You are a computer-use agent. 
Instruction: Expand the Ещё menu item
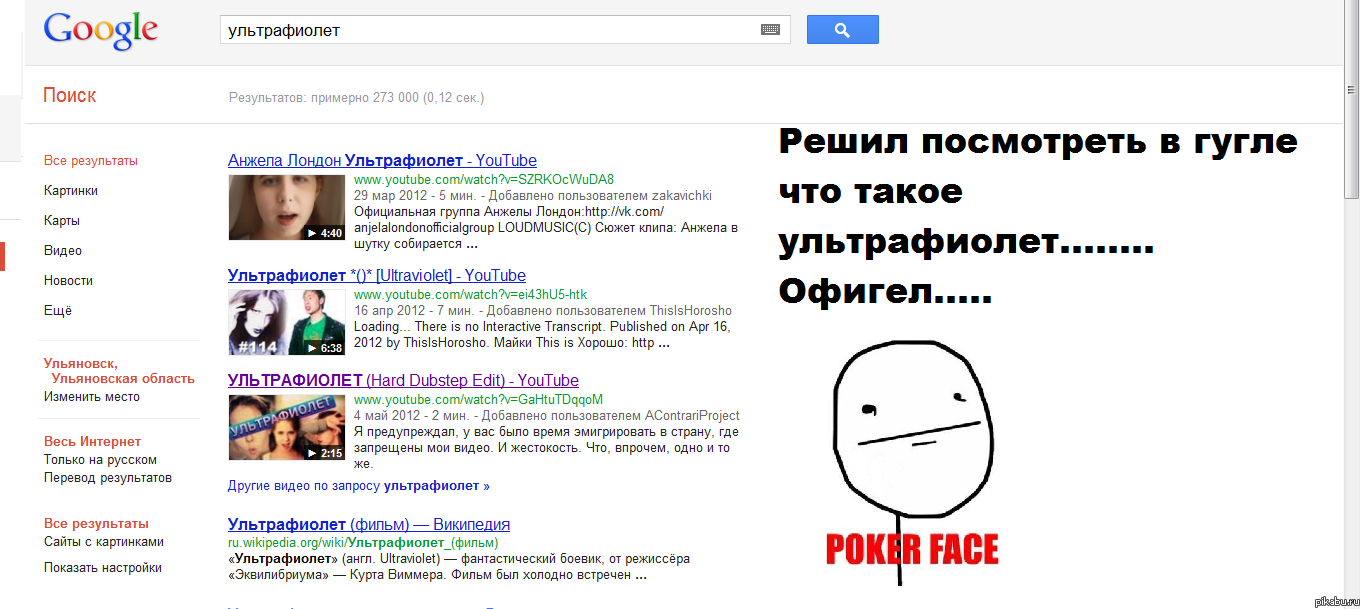coord(58,311)
